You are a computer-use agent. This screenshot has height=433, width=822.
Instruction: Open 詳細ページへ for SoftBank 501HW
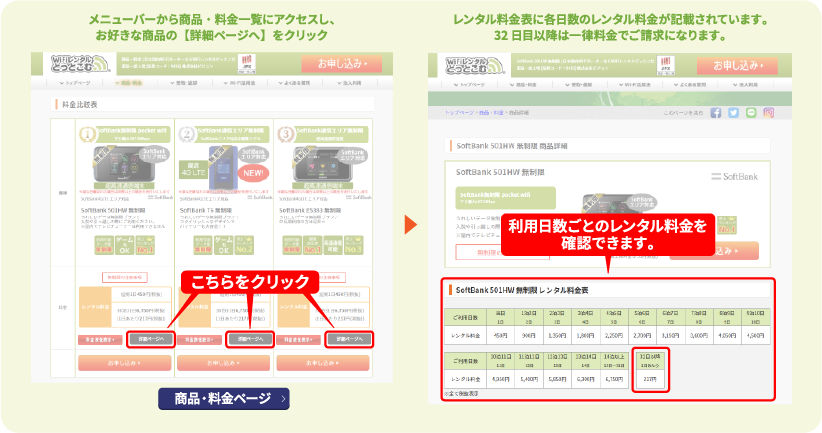150,340
